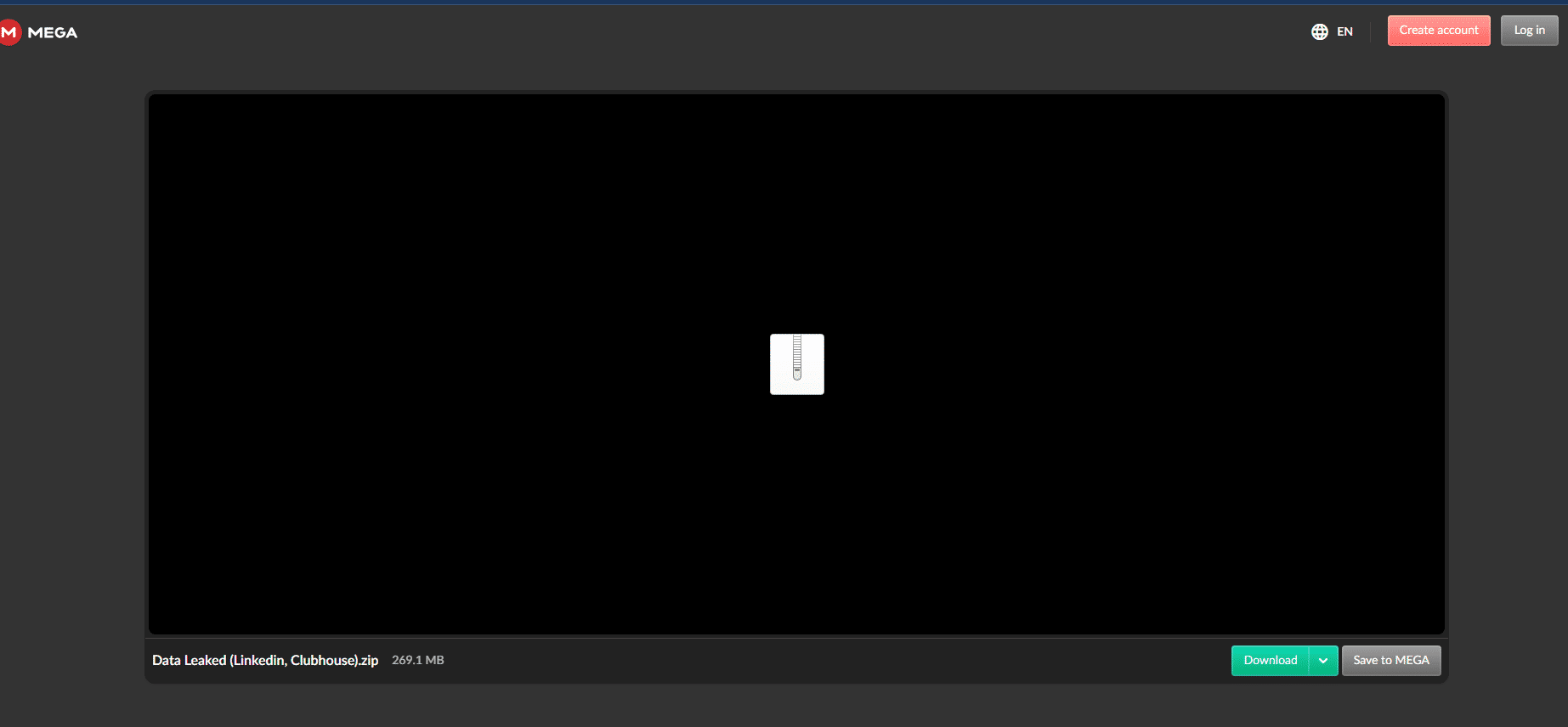Expand the Download options dropdown arrow

1323,661
